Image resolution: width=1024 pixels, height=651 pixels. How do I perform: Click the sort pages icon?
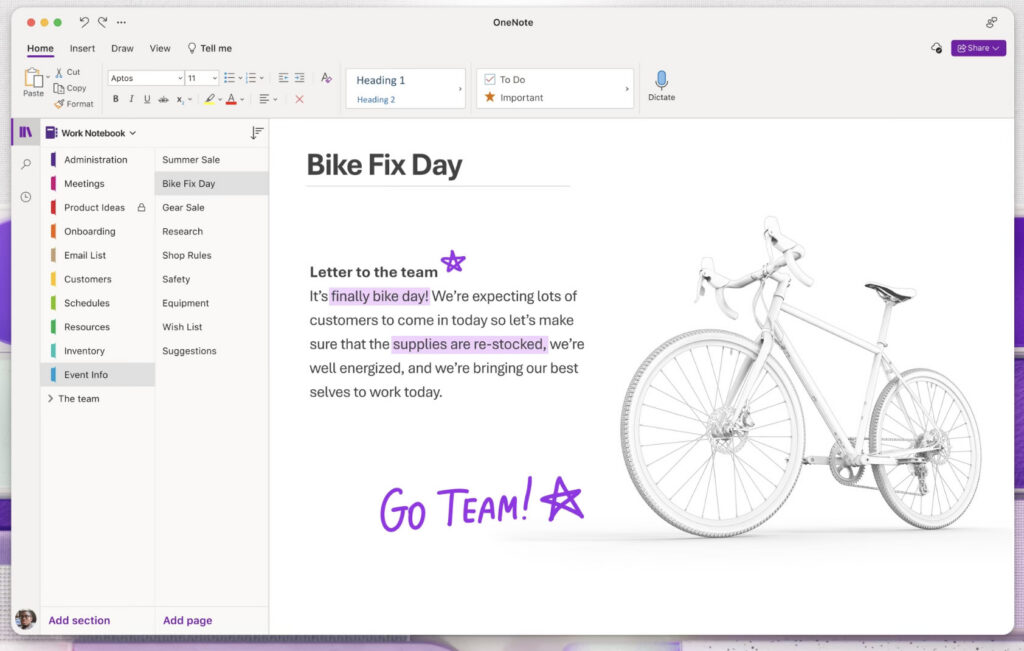(x=257, y=133)
